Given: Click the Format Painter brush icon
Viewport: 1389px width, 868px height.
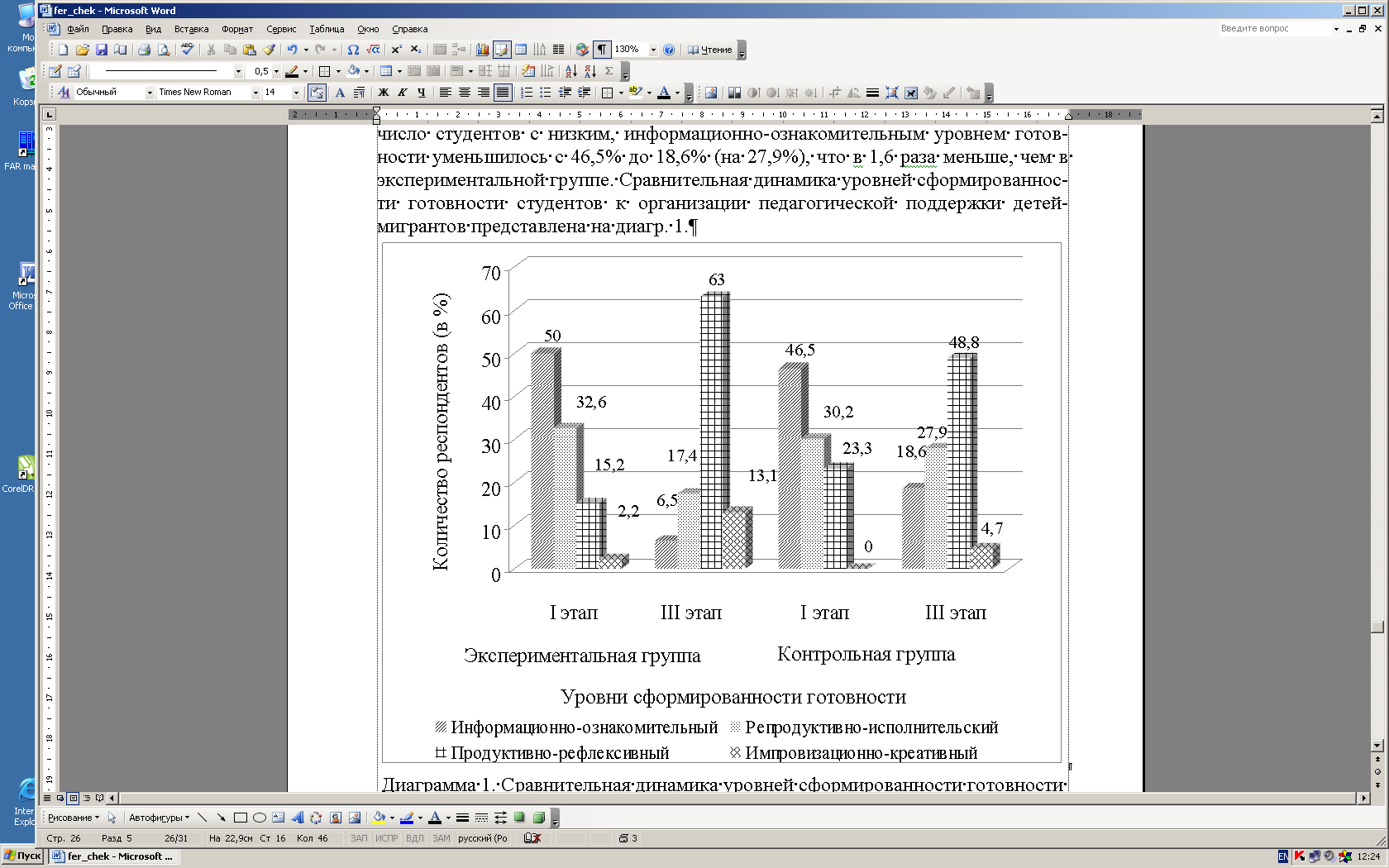Looking at the screenshot, I should (269, 50).
